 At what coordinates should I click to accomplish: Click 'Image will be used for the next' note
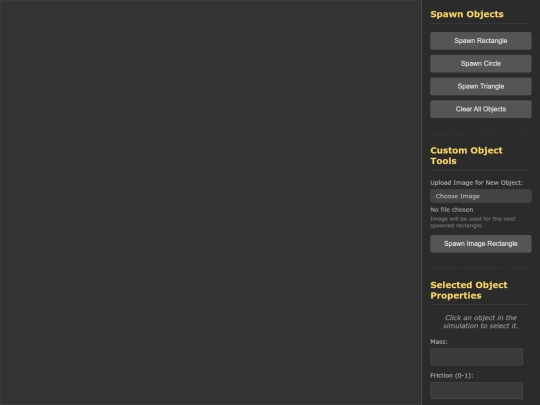coord(472,222)
